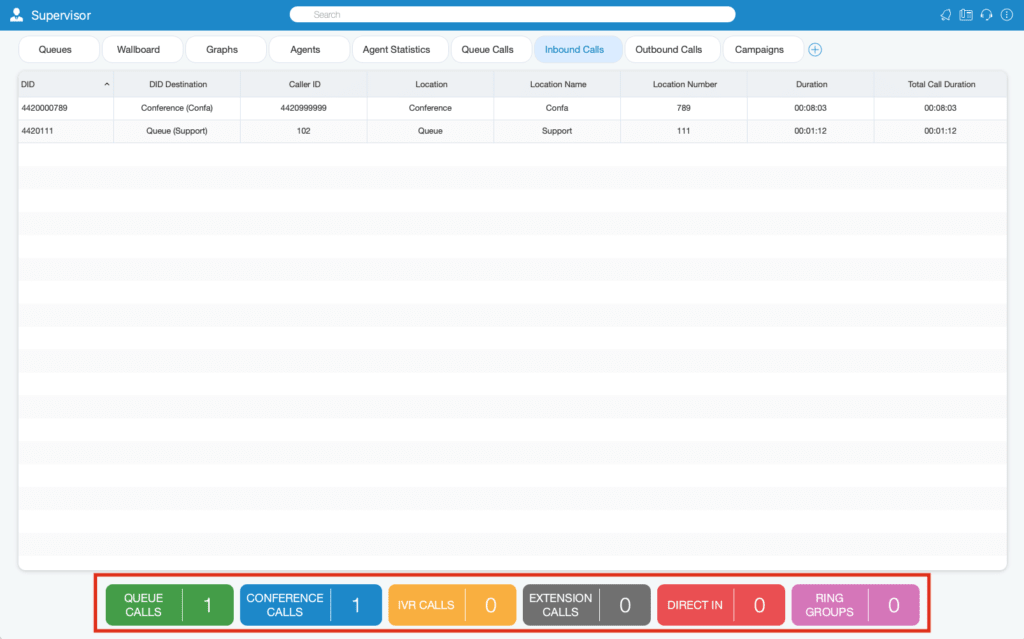The height and width of the screenshot is (639, 1024).
Task: Click the orange IVR Calls counter
Action: [452, 605]
